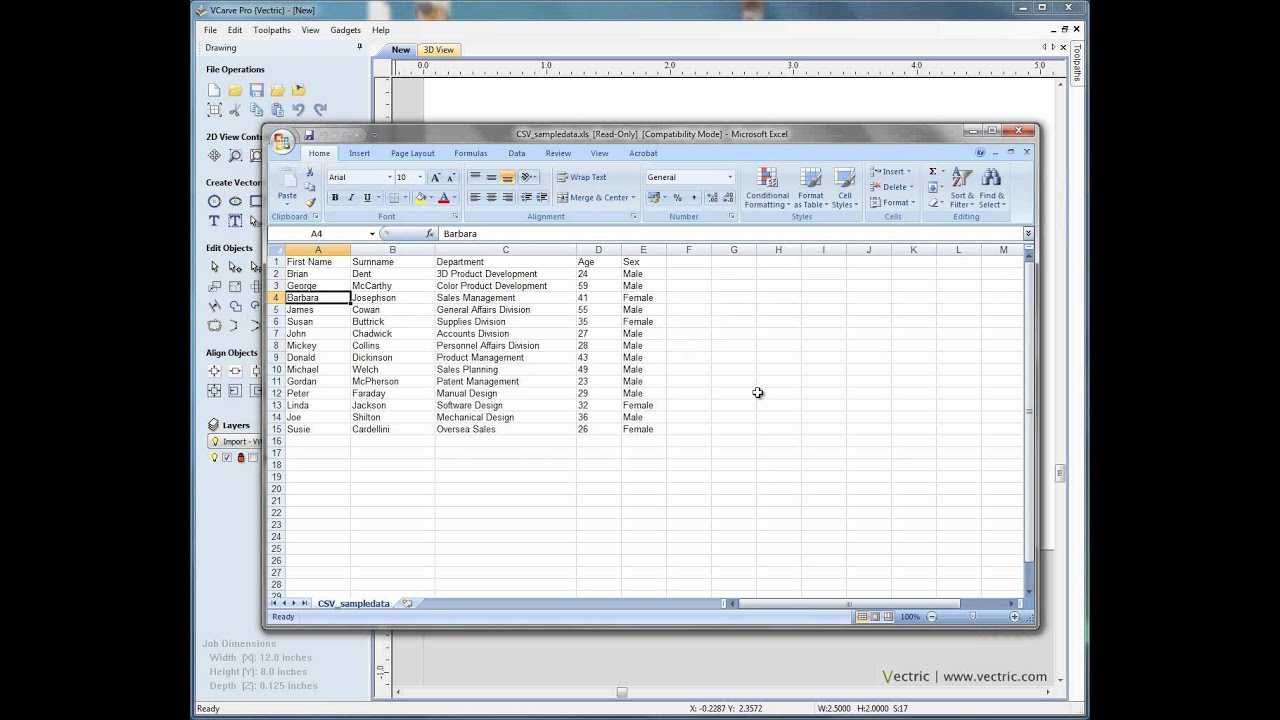
Task: Toggle bold formatting in Excel
Action: [335, 198]
